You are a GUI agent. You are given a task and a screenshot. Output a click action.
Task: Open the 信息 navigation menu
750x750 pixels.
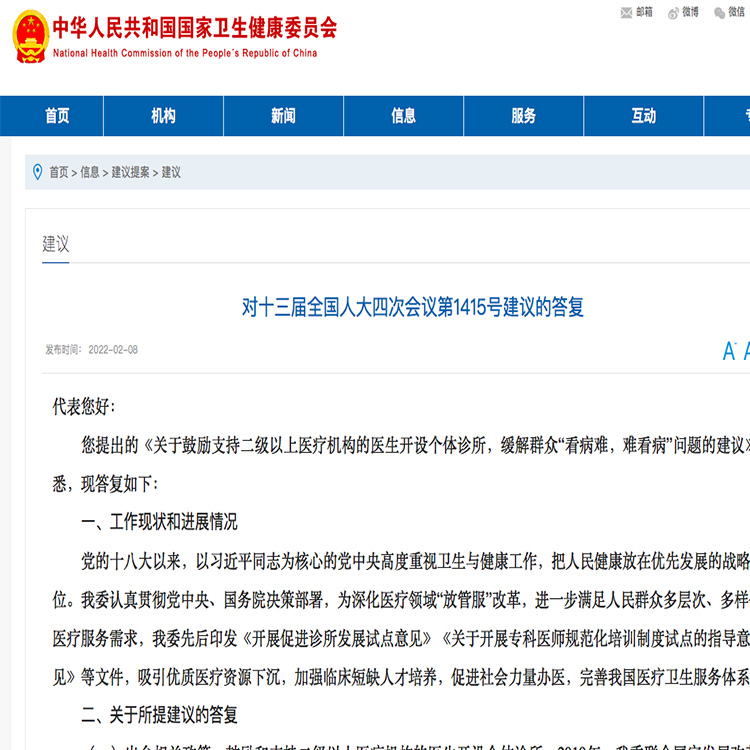tap(403, 116)
